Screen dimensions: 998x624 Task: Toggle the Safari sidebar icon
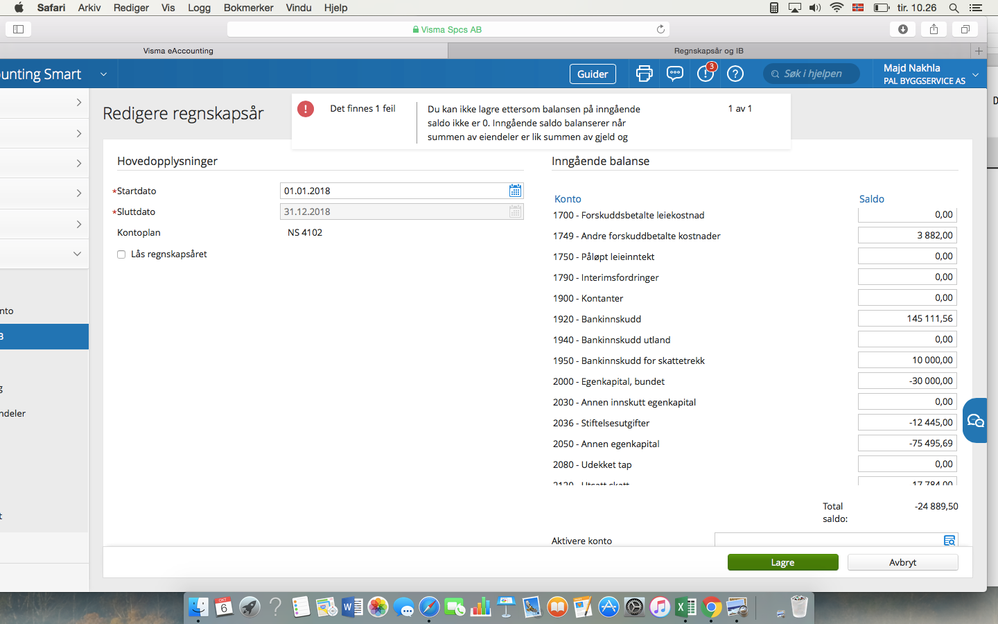click(x=18, y=29)
